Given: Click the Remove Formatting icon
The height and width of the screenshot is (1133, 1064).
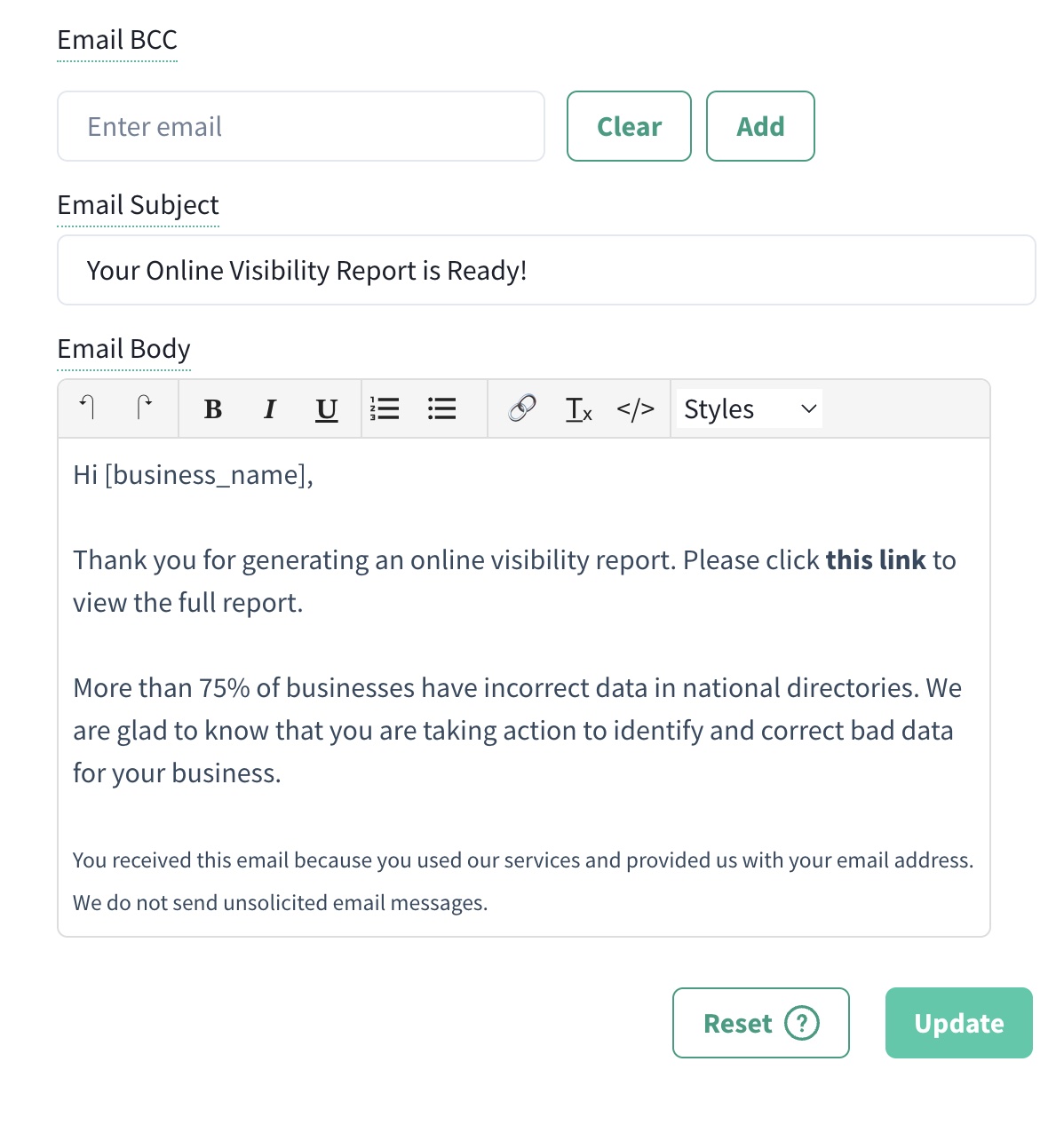Looking at the screenshot, I should (x=578, y=408).
